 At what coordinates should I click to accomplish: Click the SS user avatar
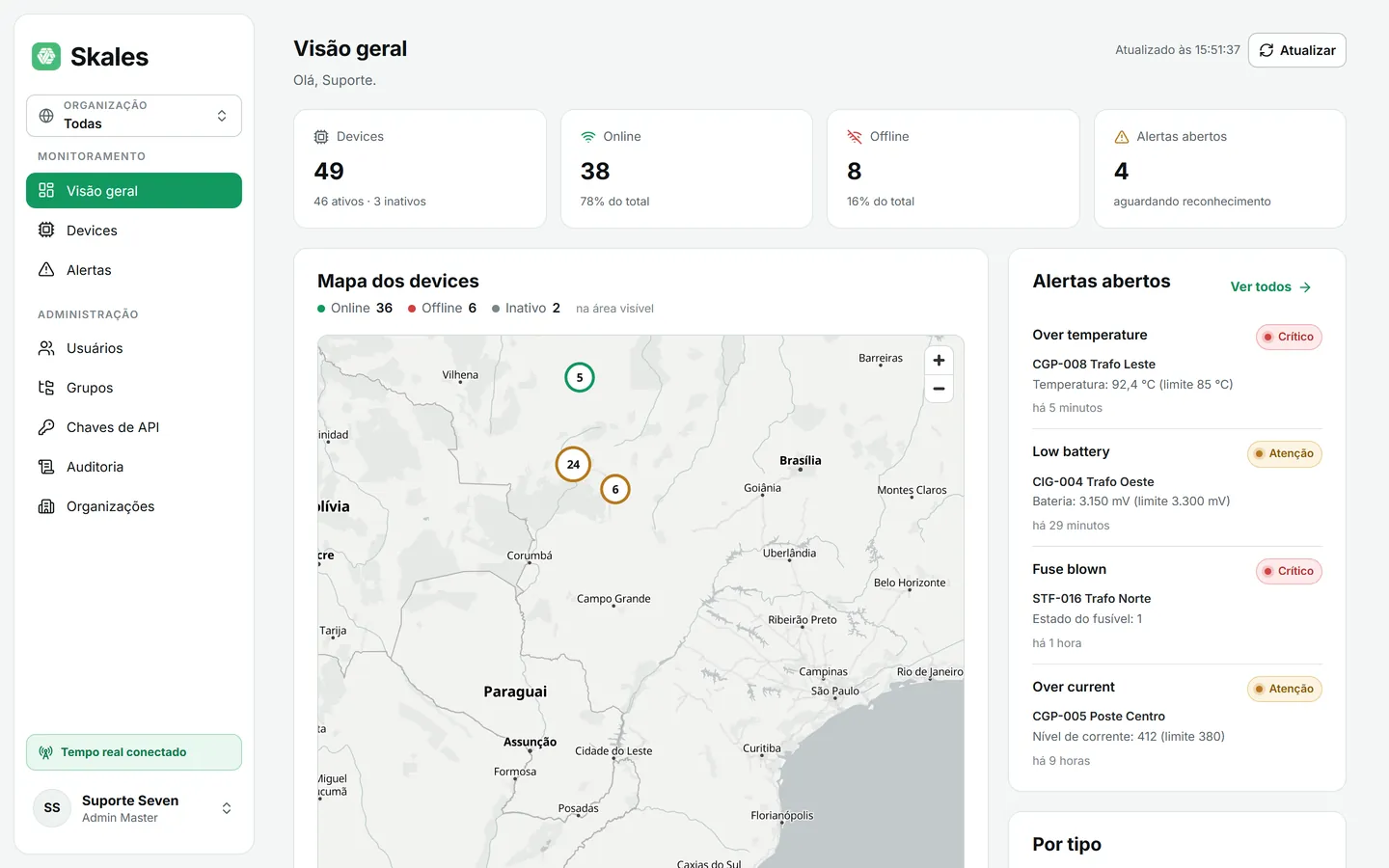tap(52, 808)
